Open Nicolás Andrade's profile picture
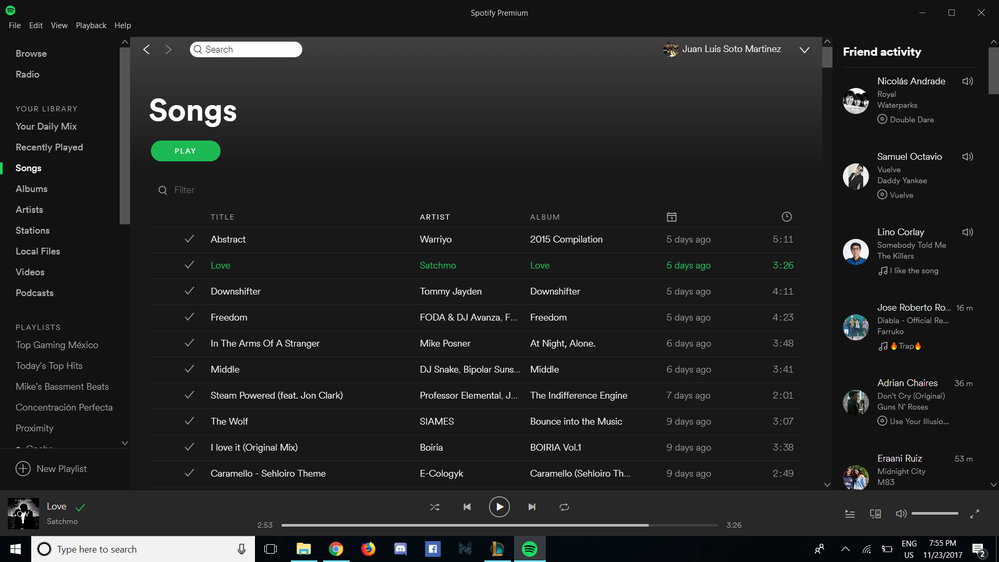 (x=856, y=101)
